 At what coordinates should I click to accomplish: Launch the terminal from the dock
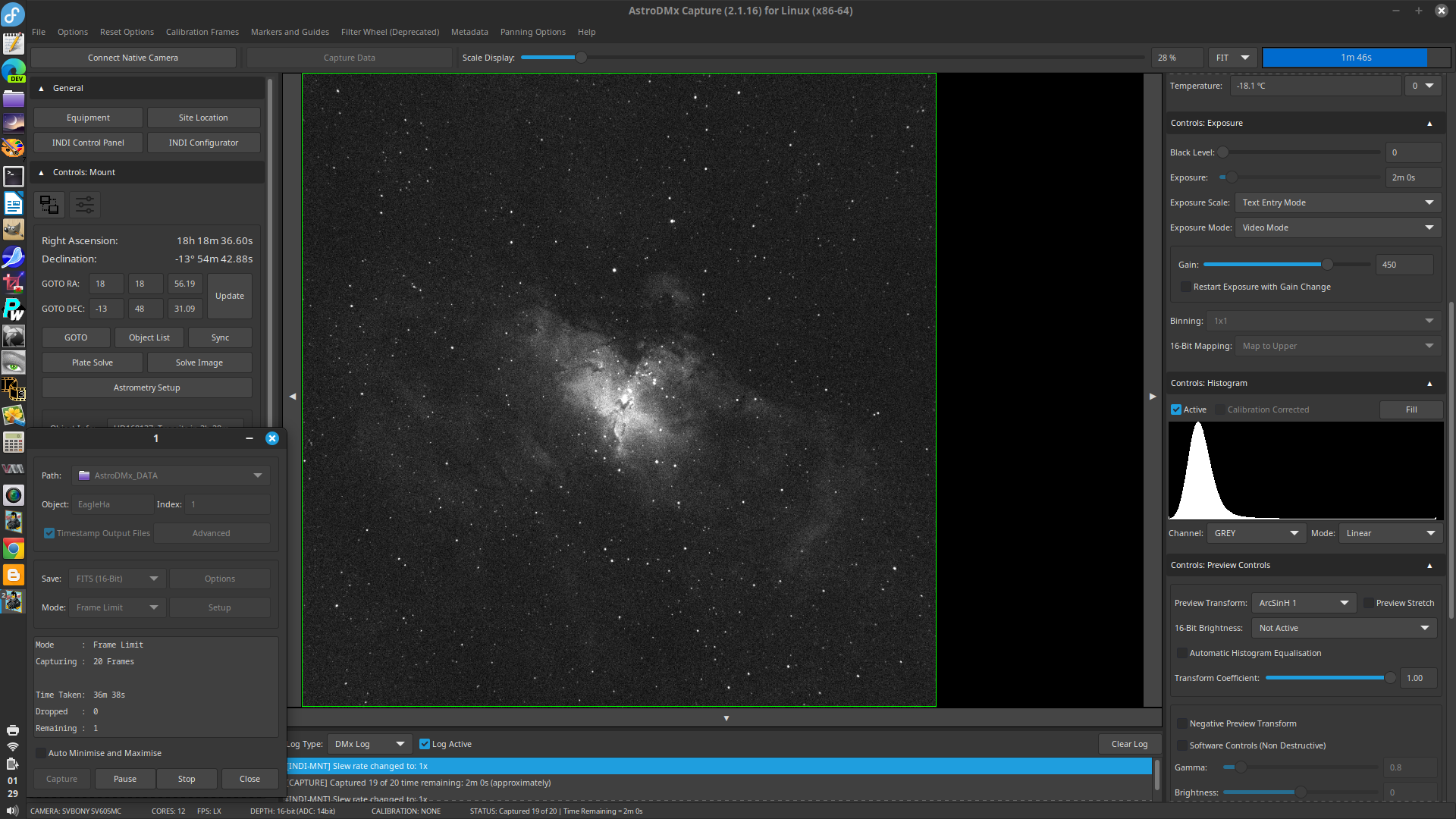(x=13, y=176)
